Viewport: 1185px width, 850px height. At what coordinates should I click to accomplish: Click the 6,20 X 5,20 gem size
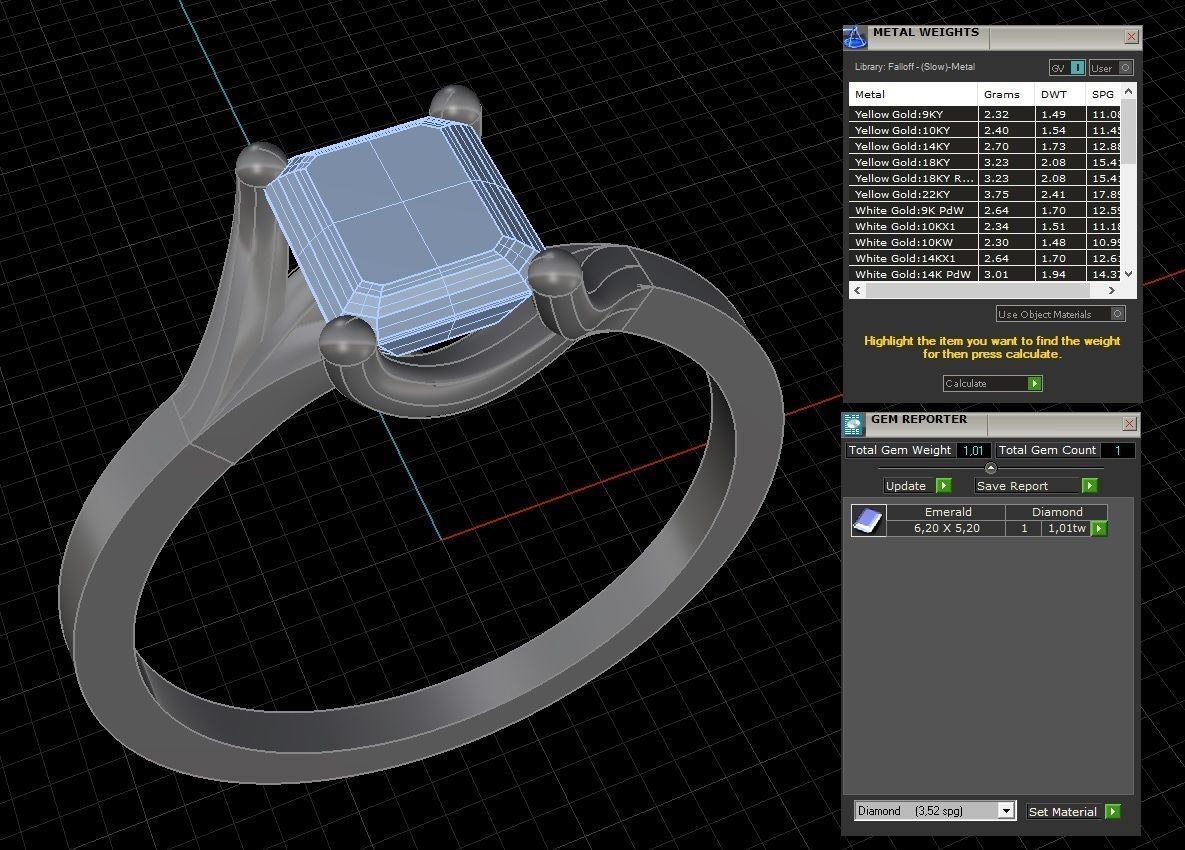(946, 528)
